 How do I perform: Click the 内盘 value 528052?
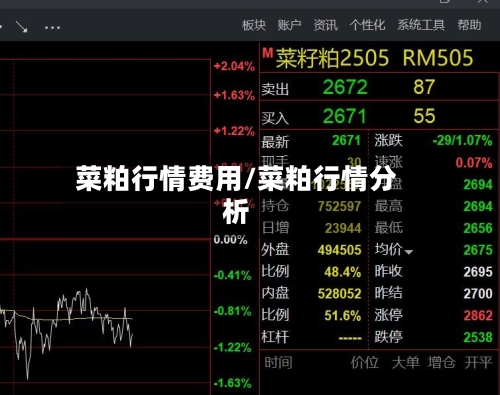point(339,294)
